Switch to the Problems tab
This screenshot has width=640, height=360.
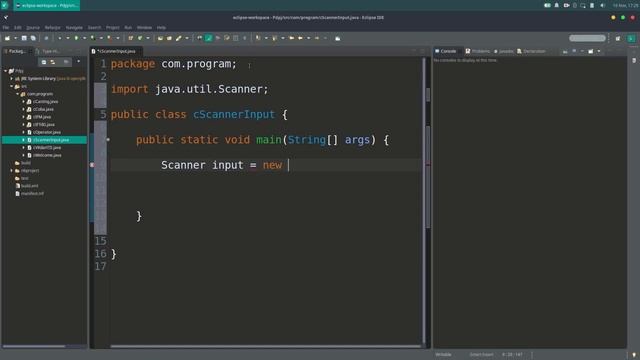click(x=478, y=51)
